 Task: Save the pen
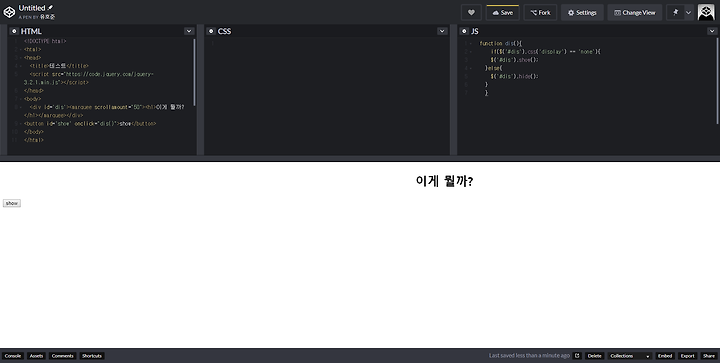pos(503,12)
